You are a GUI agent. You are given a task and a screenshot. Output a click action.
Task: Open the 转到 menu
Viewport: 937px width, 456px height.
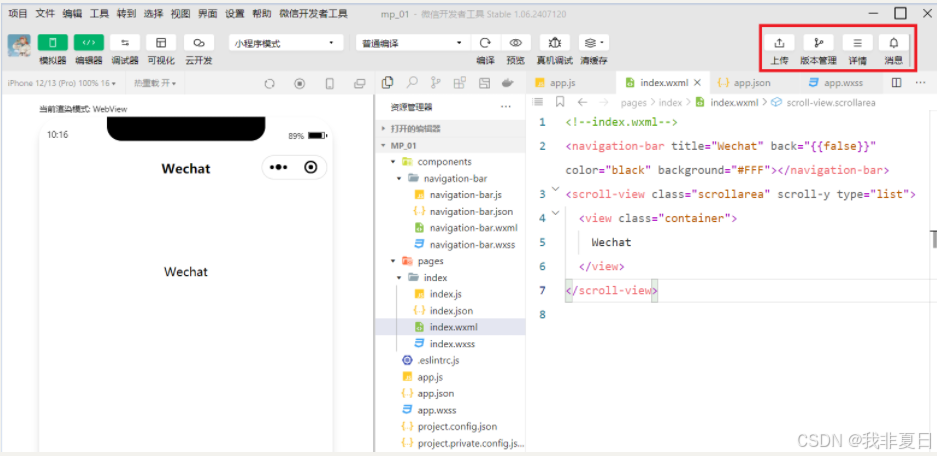126,13
